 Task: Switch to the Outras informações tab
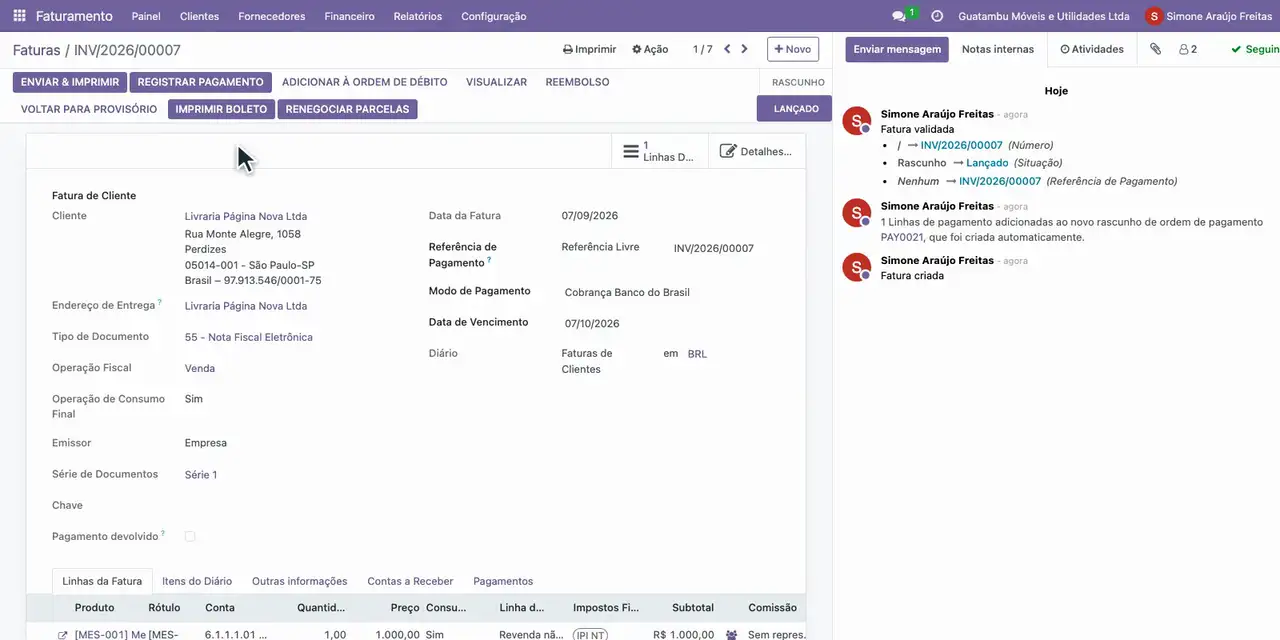coord(300,581)
